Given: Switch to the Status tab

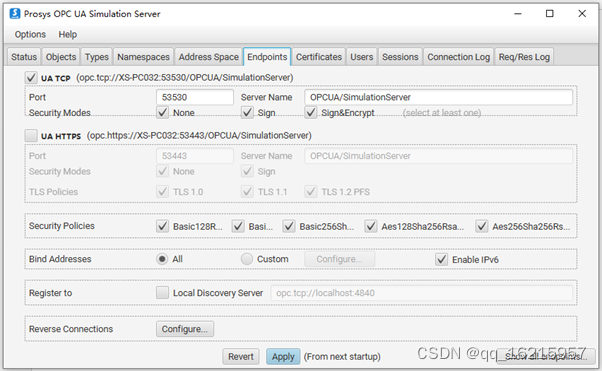Looking at the screenshot, I should coord(24,57).
